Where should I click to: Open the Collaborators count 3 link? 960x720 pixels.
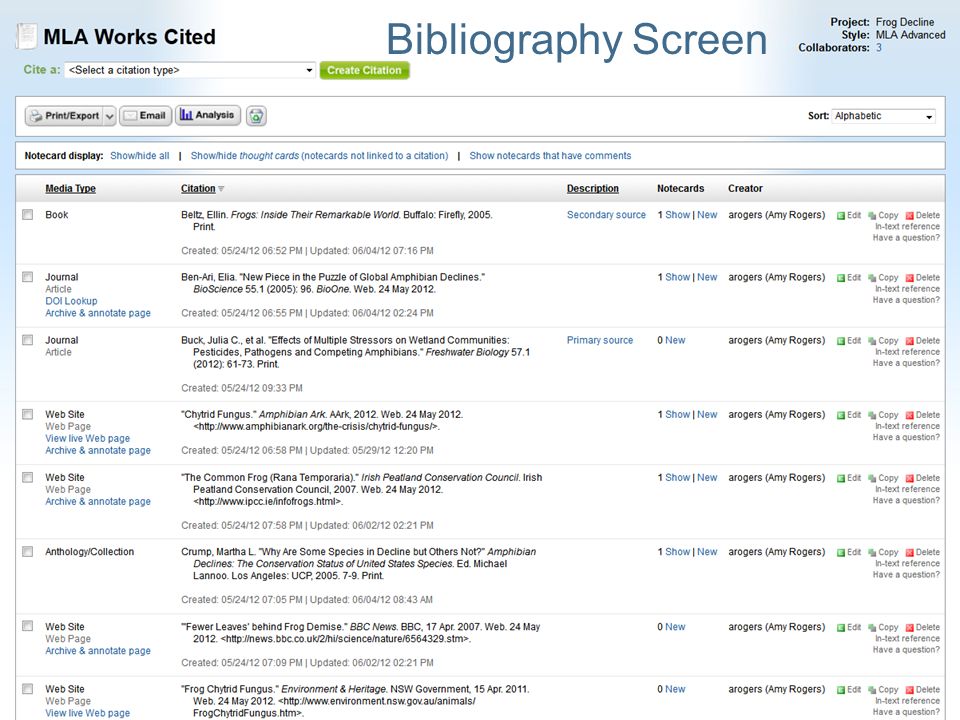click(879, 48)
